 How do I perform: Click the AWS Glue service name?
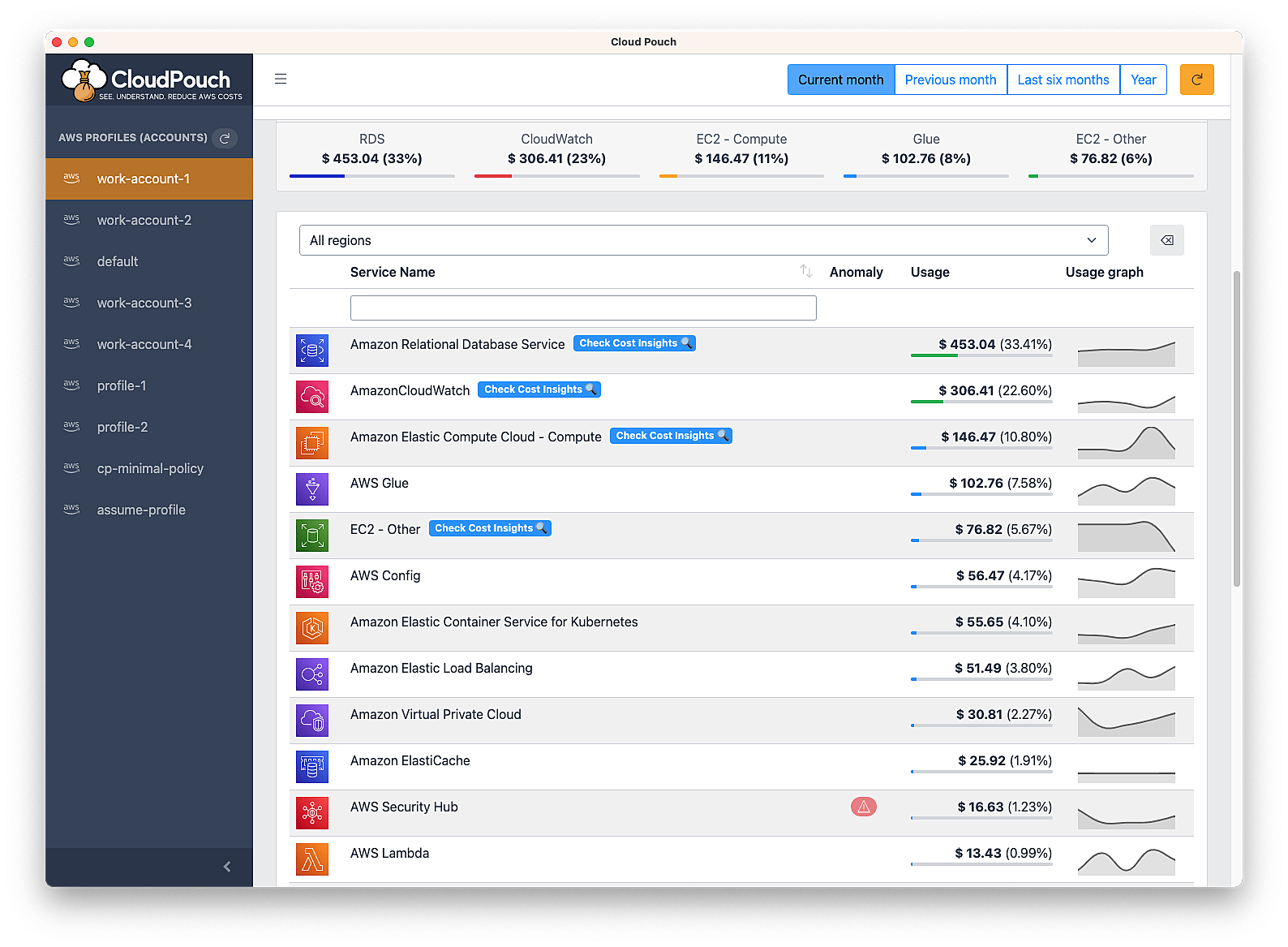pyautogui.click(x=380, y=483)
